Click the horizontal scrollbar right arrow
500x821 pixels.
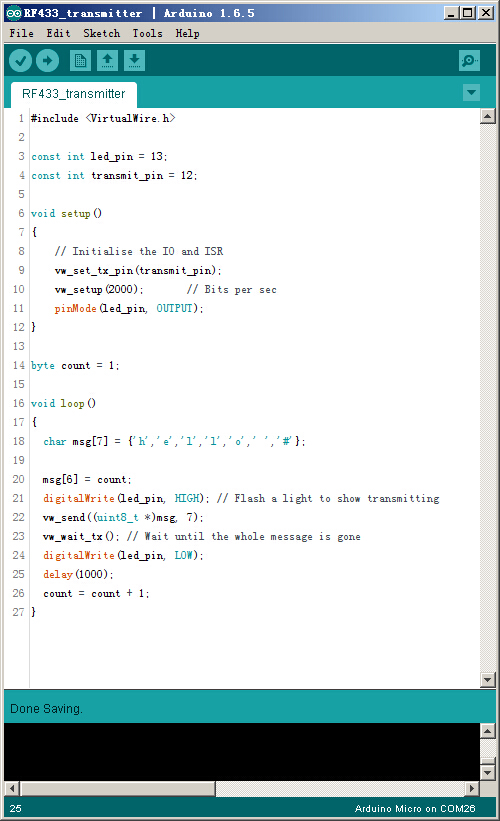tap(472, 788)
